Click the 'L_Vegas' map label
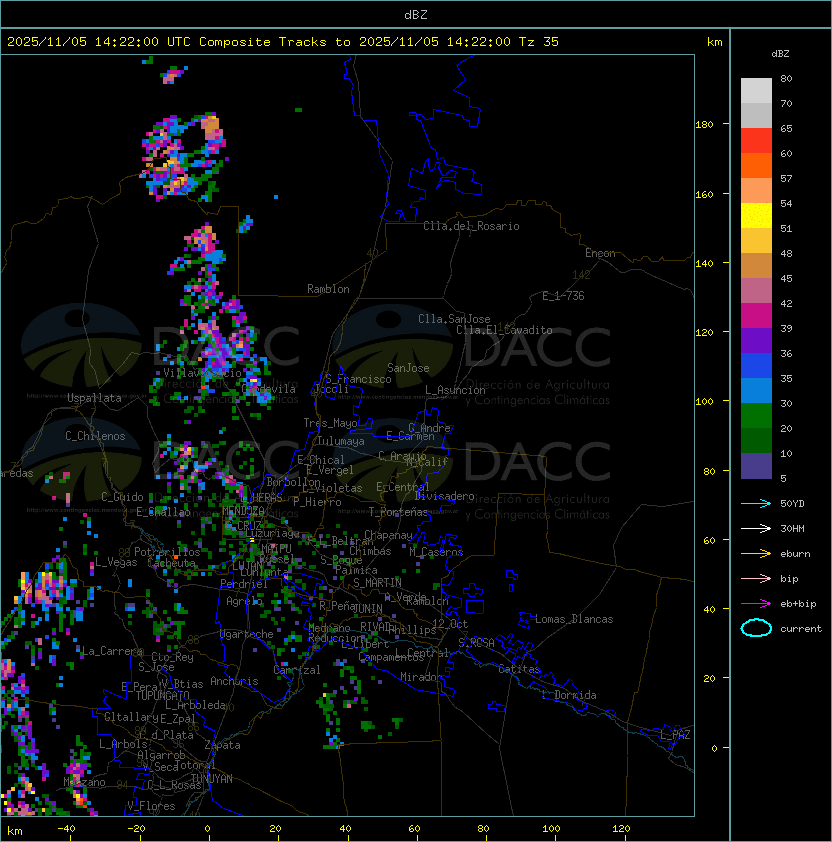 (116, 562)
